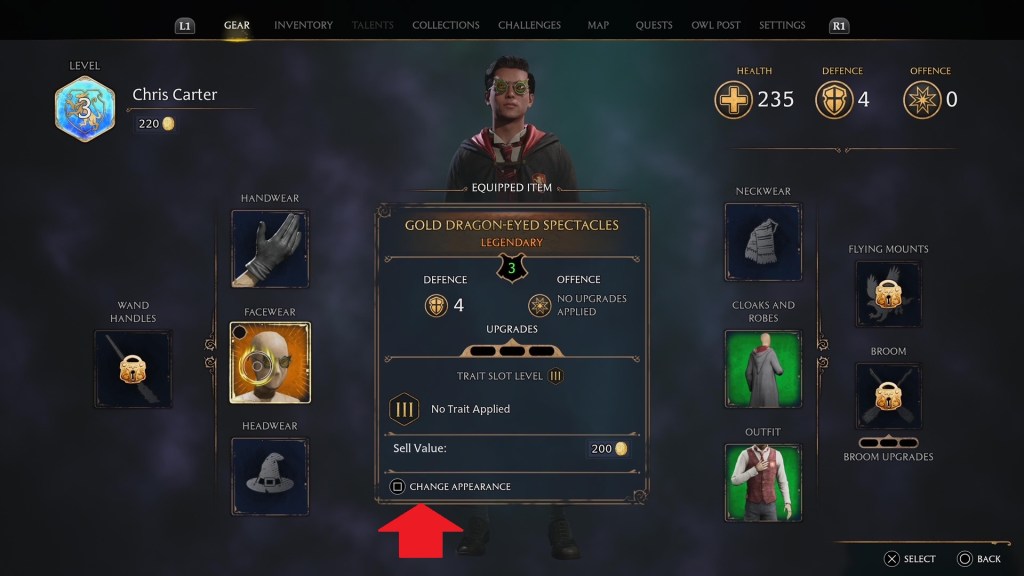Select the Headwear witch hat slot

tap(270, 476)
